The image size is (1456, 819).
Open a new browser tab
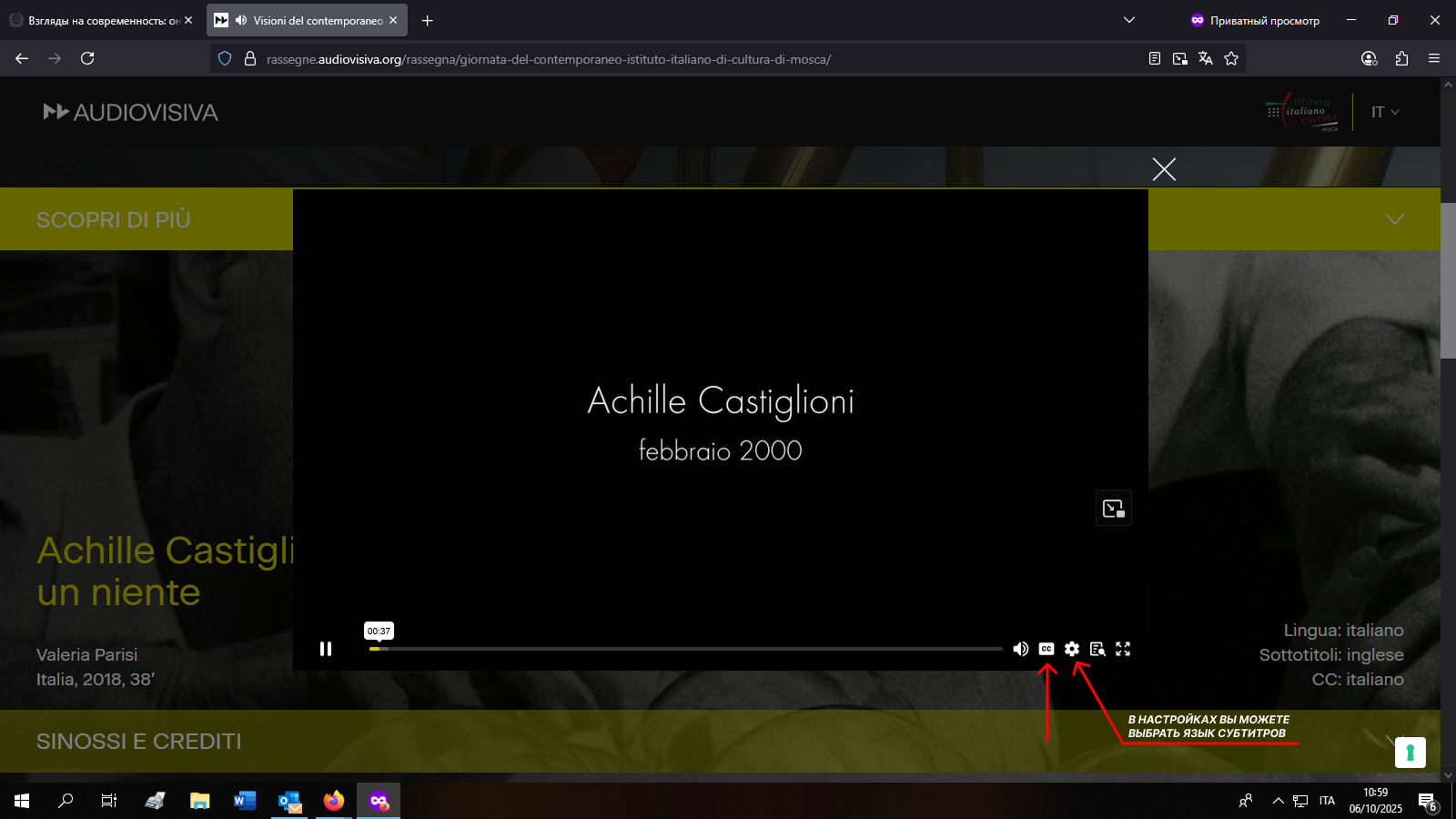[x=428, y=20]
